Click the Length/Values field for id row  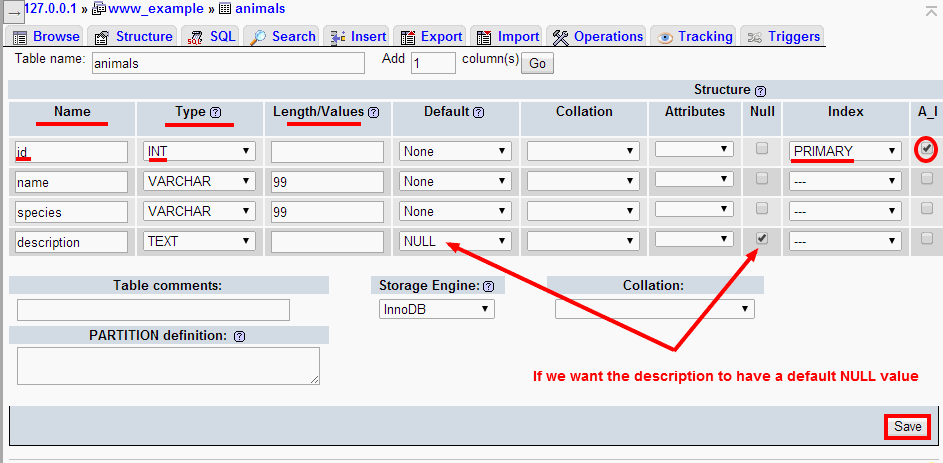327,152
